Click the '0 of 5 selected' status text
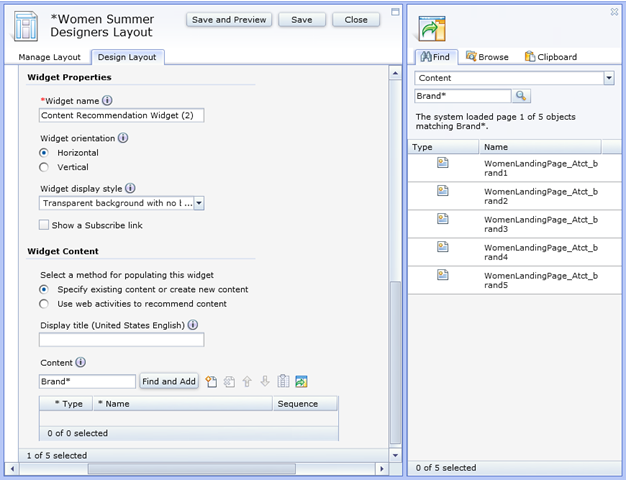This screenshot has height=480, width=627. click(x=446, y=468)
